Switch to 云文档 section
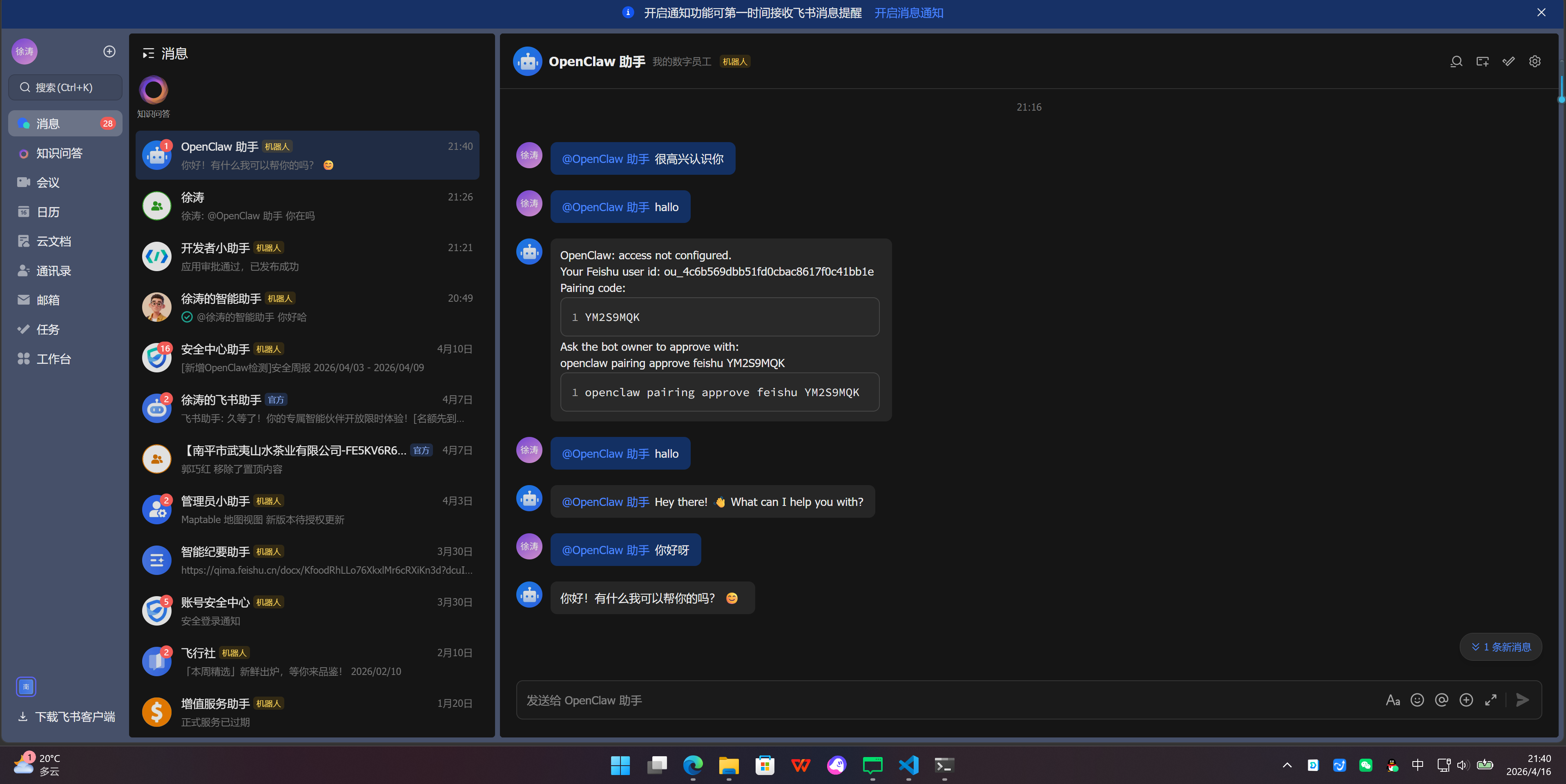This screenshot has height=784, width=1566. pyautogui.click(x=53, y=241)
